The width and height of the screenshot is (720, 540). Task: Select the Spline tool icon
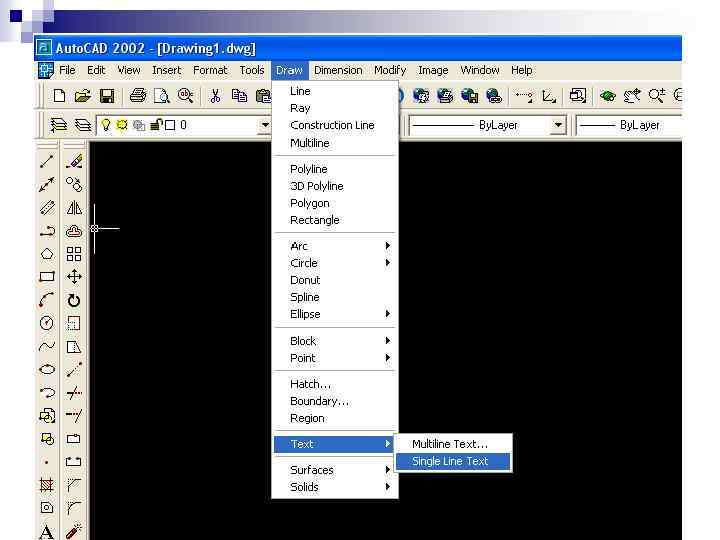pyautogui.click(x=47, y=346)
